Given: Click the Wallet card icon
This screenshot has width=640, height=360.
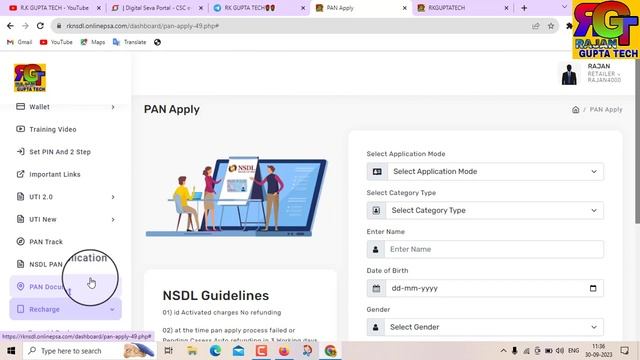Looking at the screenshot, I should pos(20,107).
